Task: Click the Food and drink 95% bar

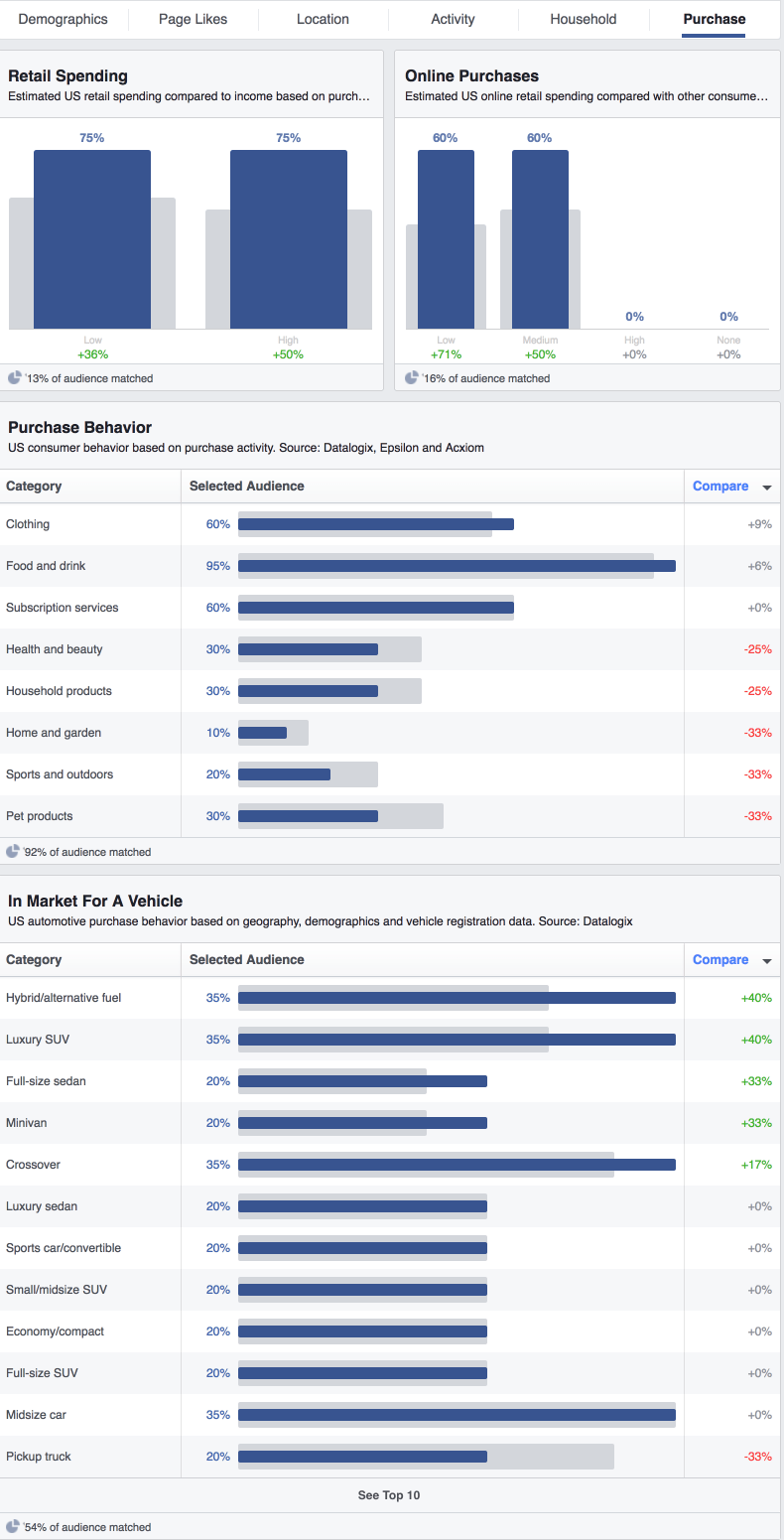Action: click(457, 566)
